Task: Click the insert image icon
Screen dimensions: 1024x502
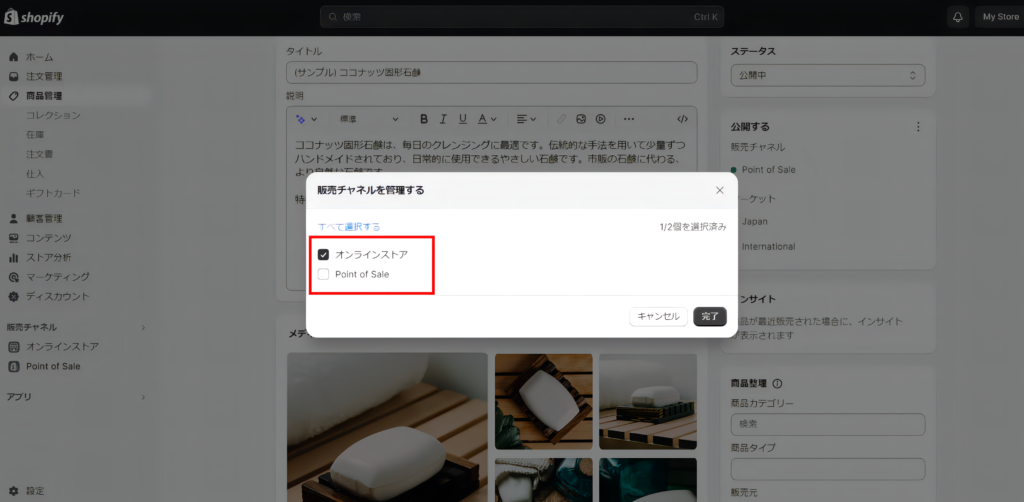Action: 581,119
